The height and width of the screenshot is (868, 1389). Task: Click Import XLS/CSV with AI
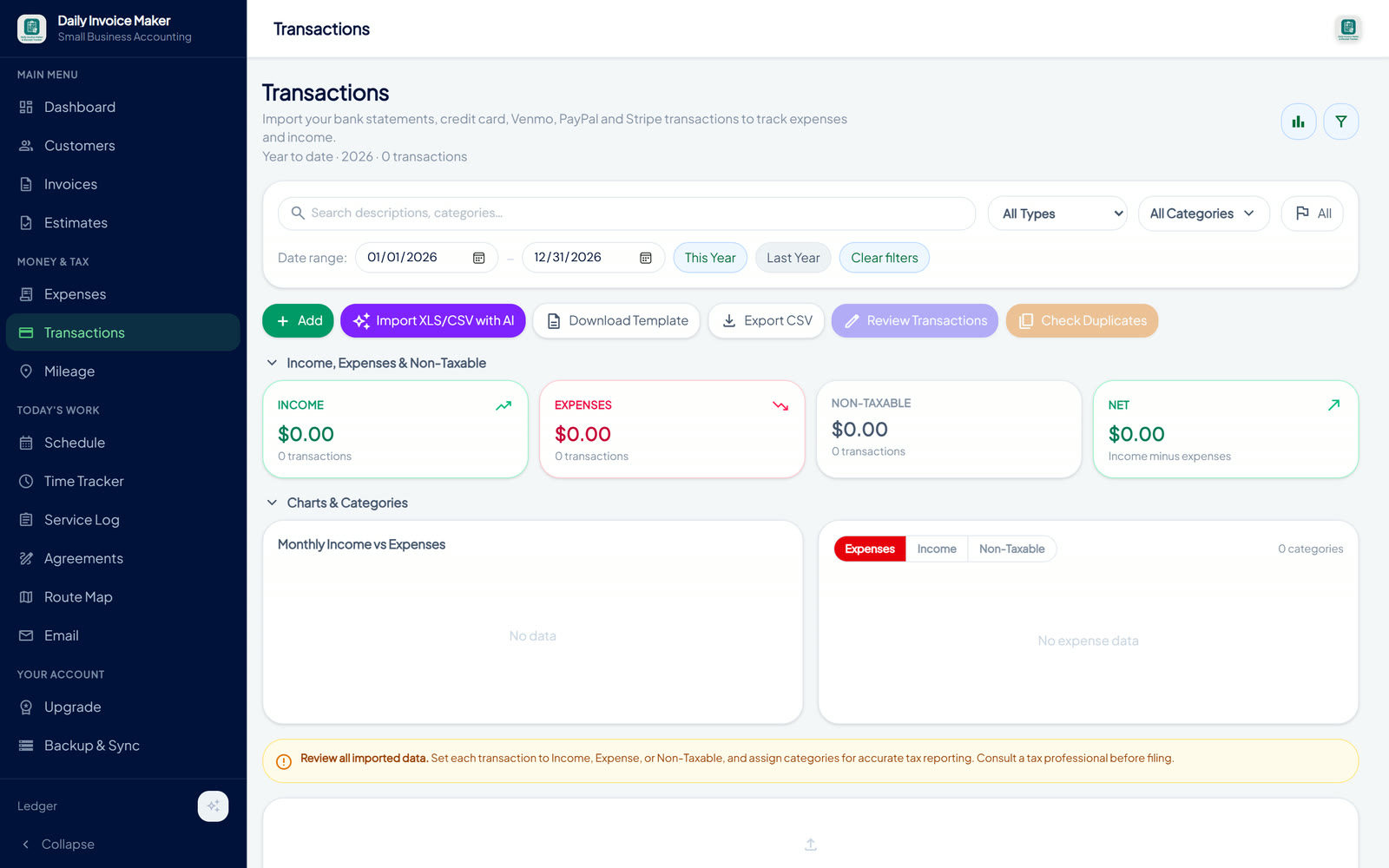pyautogui.click(x=433, y=320)
